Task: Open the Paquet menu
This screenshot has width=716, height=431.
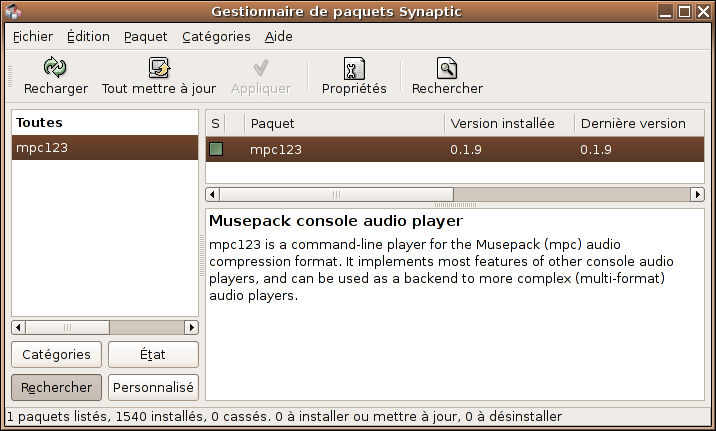Action: pyautogui.click(x=146, y=37)
